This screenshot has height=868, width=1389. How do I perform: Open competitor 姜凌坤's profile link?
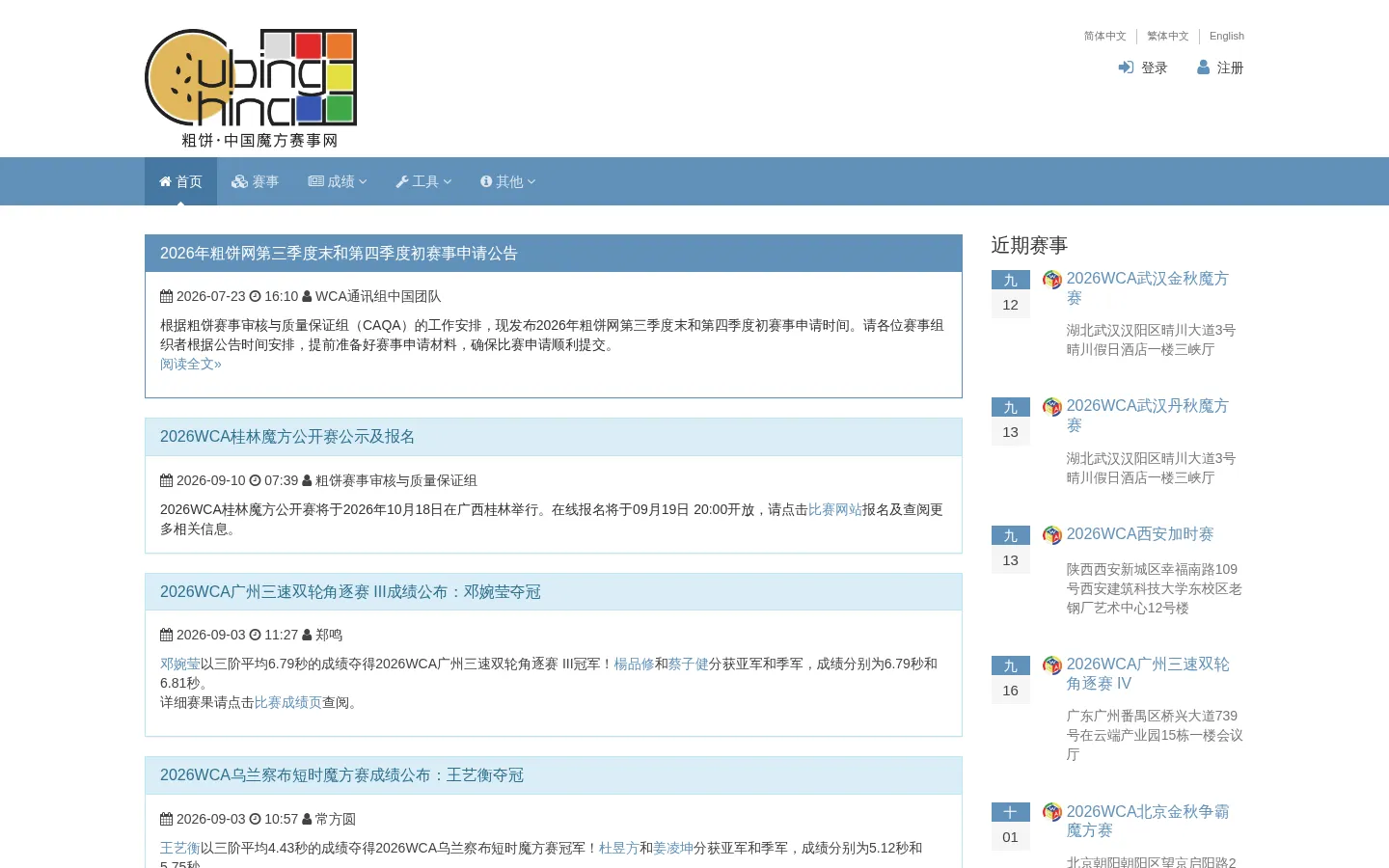673,848
